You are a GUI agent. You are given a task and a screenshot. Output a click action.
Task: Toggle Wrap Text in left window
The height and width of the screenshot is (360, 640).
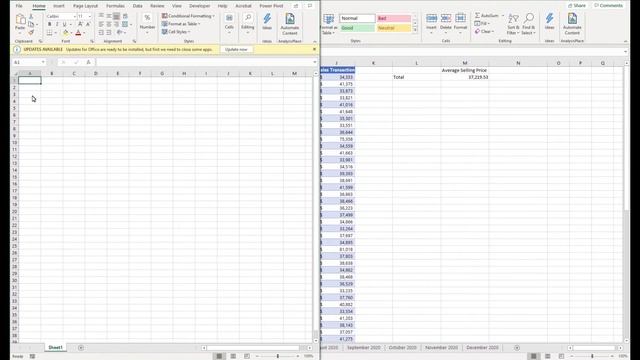[x=125, y=16]
